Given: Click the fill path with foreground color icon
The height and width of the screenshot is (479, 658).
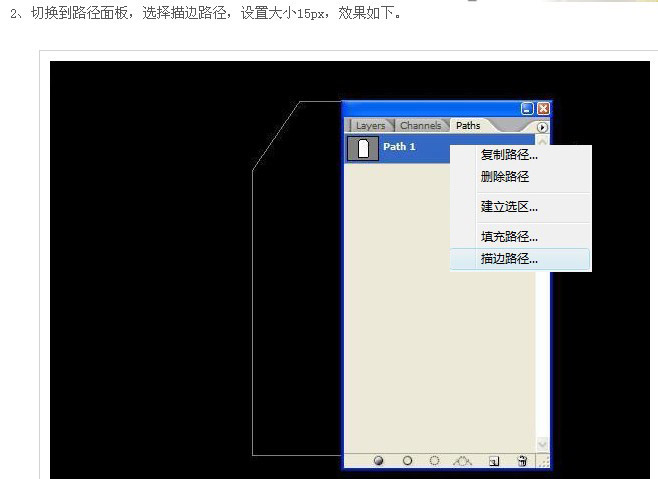Looking at the screenshot, I should [x=379, y=461].
